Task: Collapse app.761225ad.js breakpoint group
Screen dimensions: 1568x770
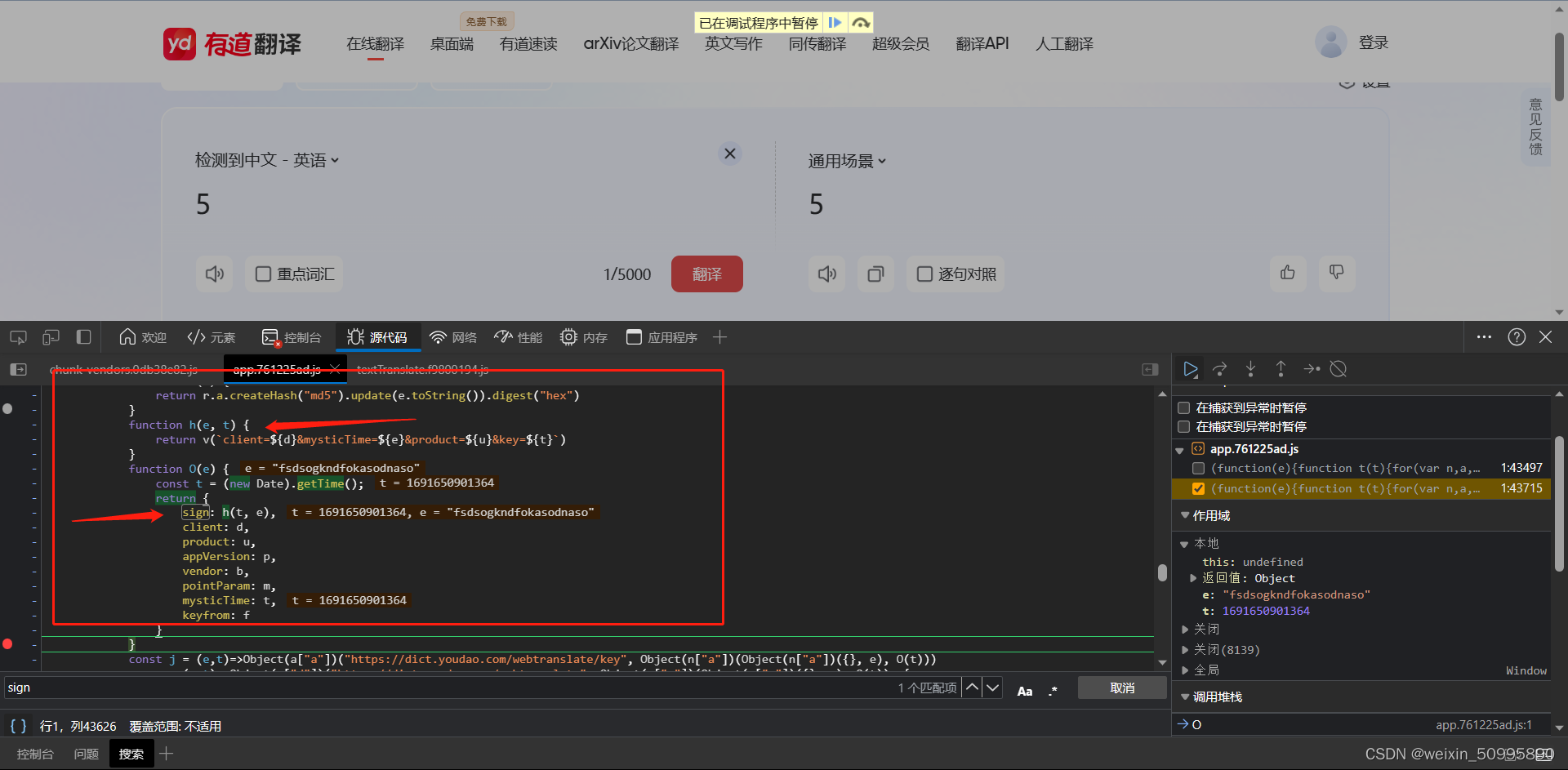Action: tap(1179, 450)
